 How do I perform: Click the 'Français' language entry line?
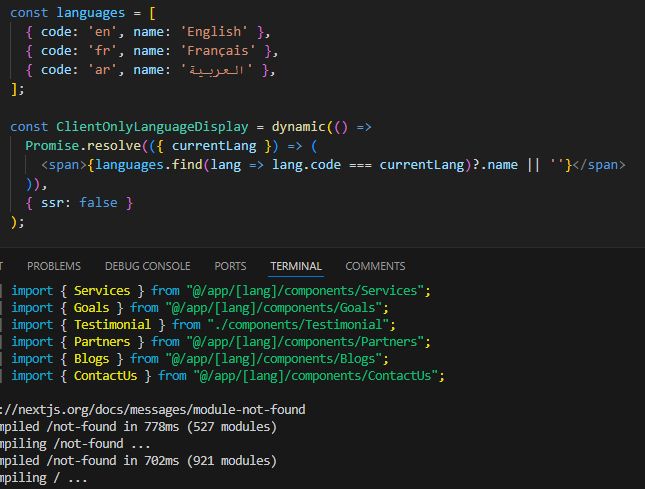(x=152, y=51)
